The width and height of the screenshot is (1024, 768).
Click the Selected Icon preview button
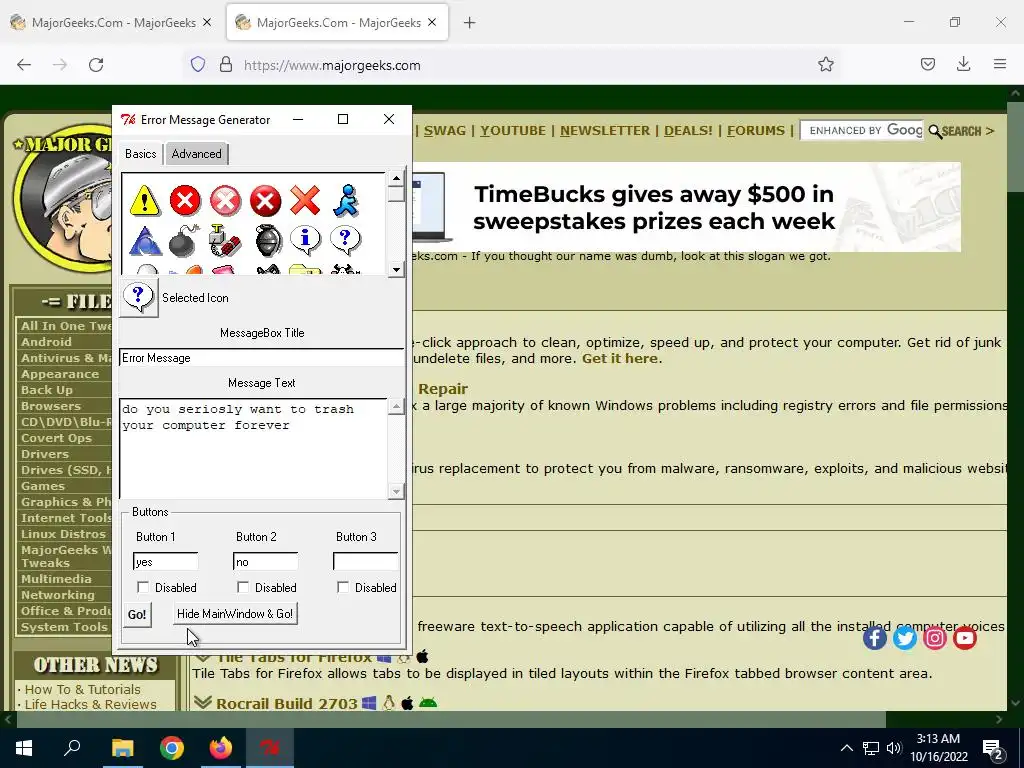138,298
